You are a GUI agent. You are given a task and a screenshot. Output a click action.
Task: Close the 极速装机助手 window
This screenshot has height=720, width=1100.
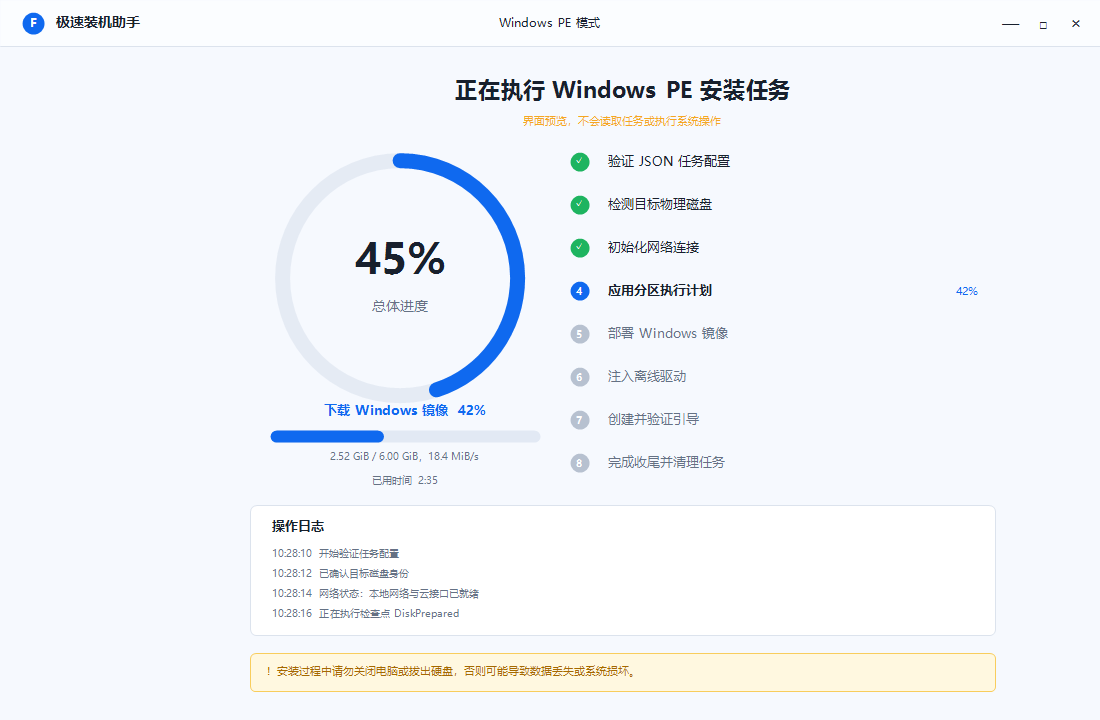coord(1075,24)
